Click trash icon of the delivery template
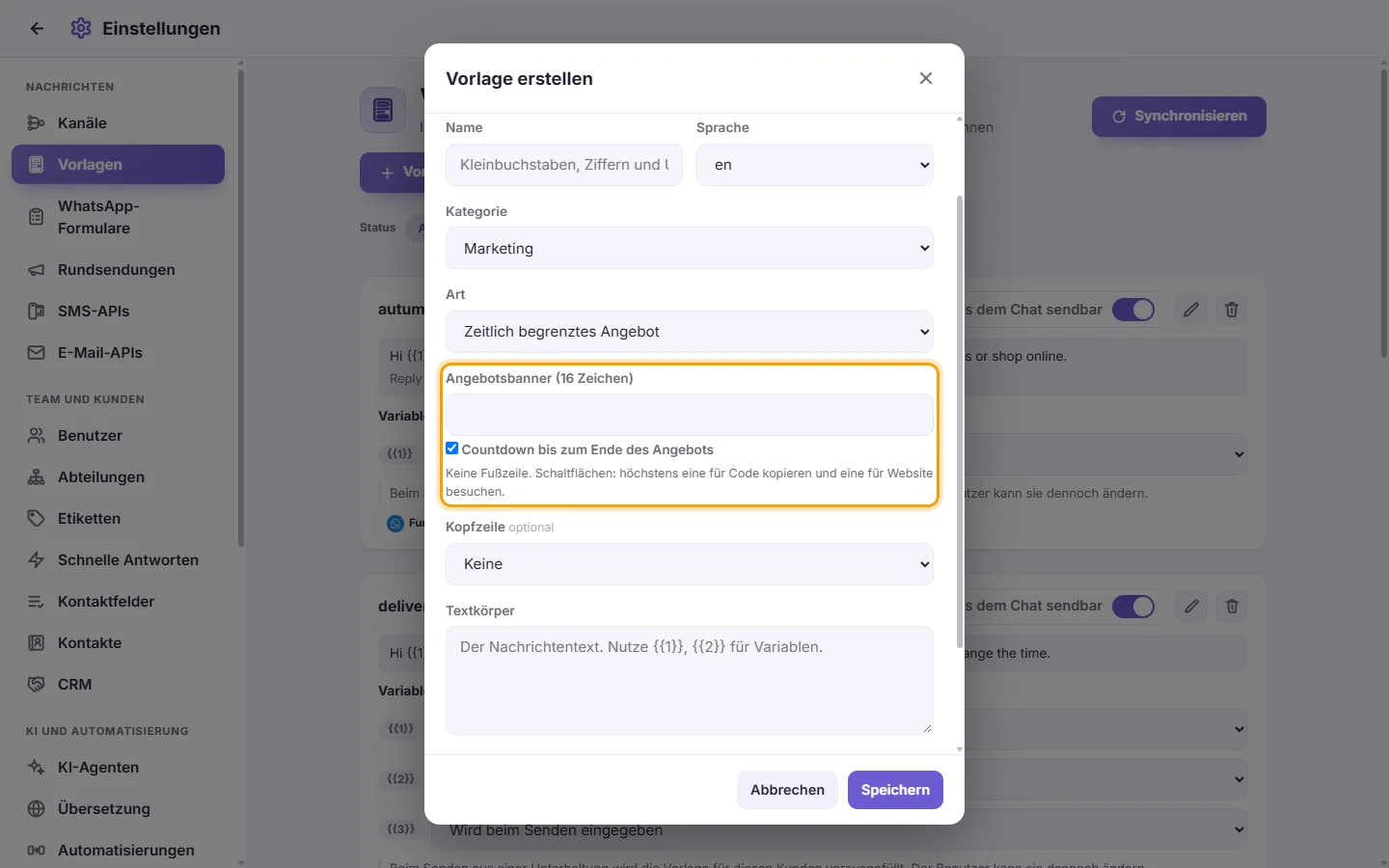Screen dimensions: 1389x868 tap(1232, 606)
